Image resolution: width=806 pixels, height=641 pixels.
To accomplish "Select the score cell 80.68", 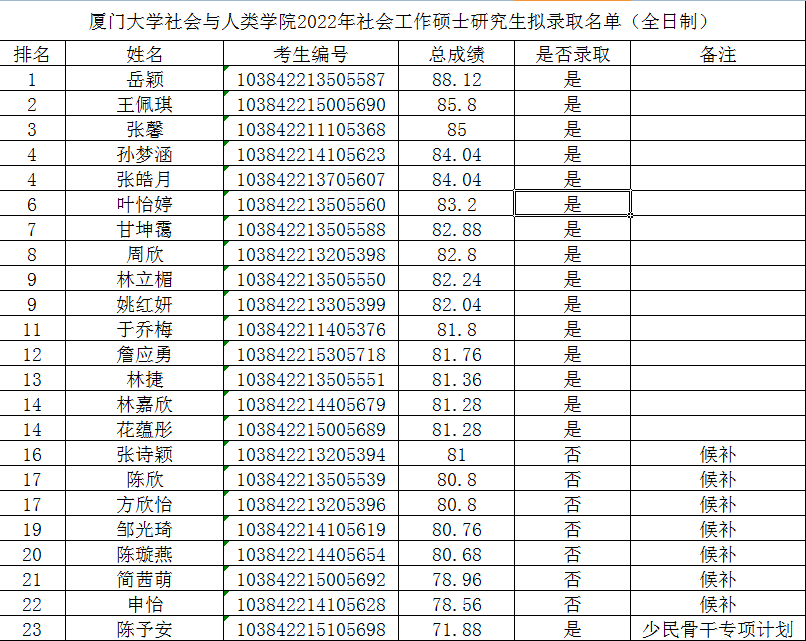I will 456,554.
